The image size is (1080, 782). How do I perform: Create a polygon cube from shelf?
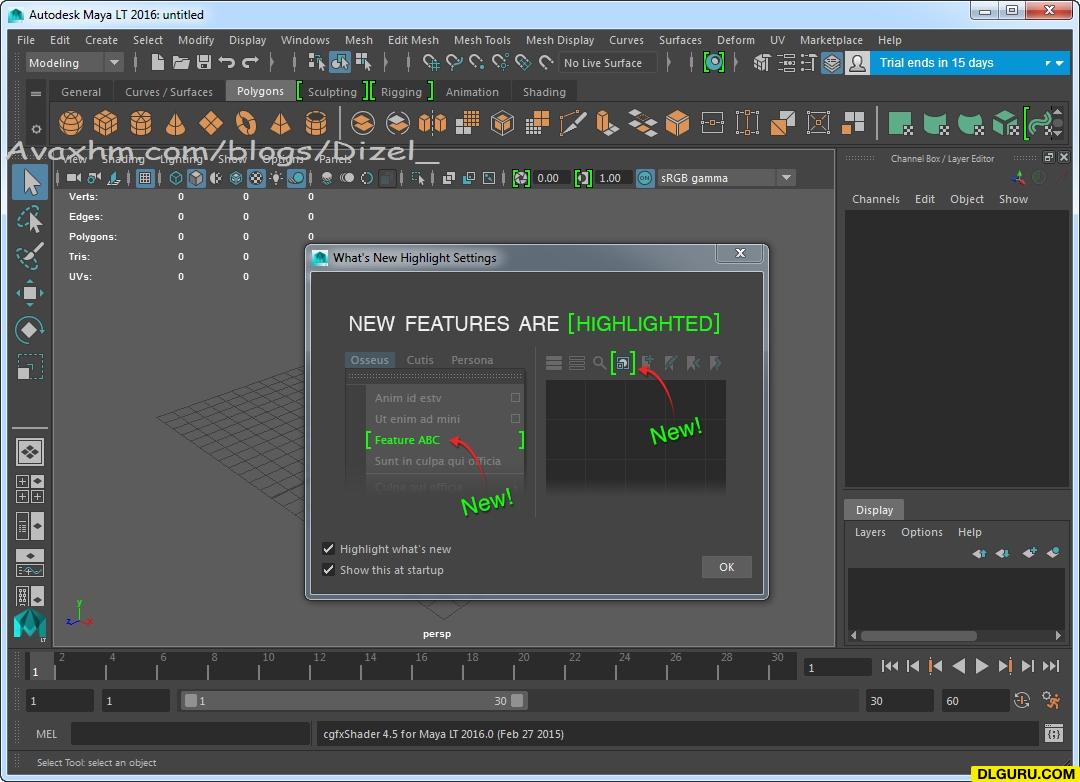pos(105,123)
